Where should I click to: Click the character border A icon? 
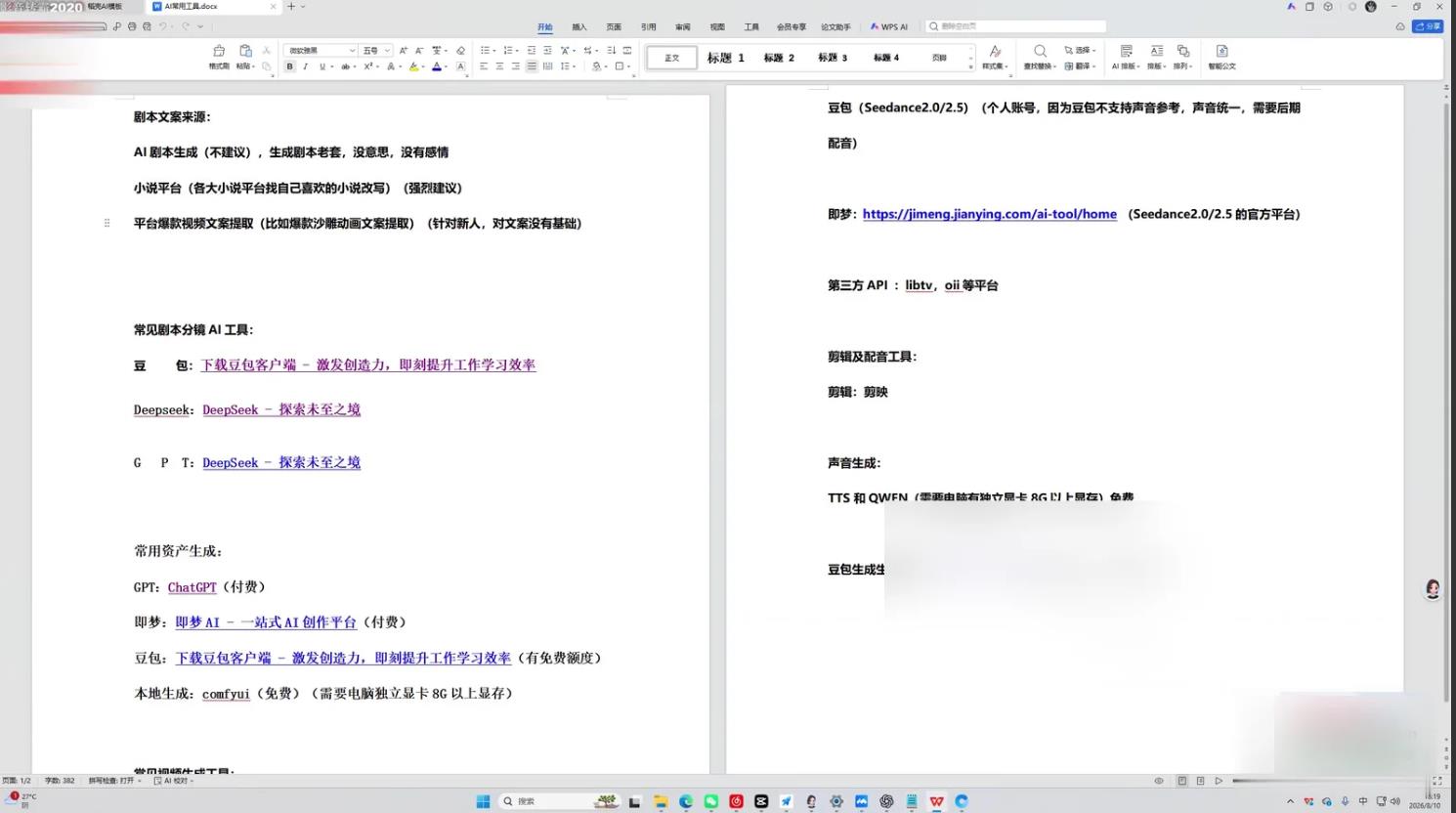click(x=460, y=66)
